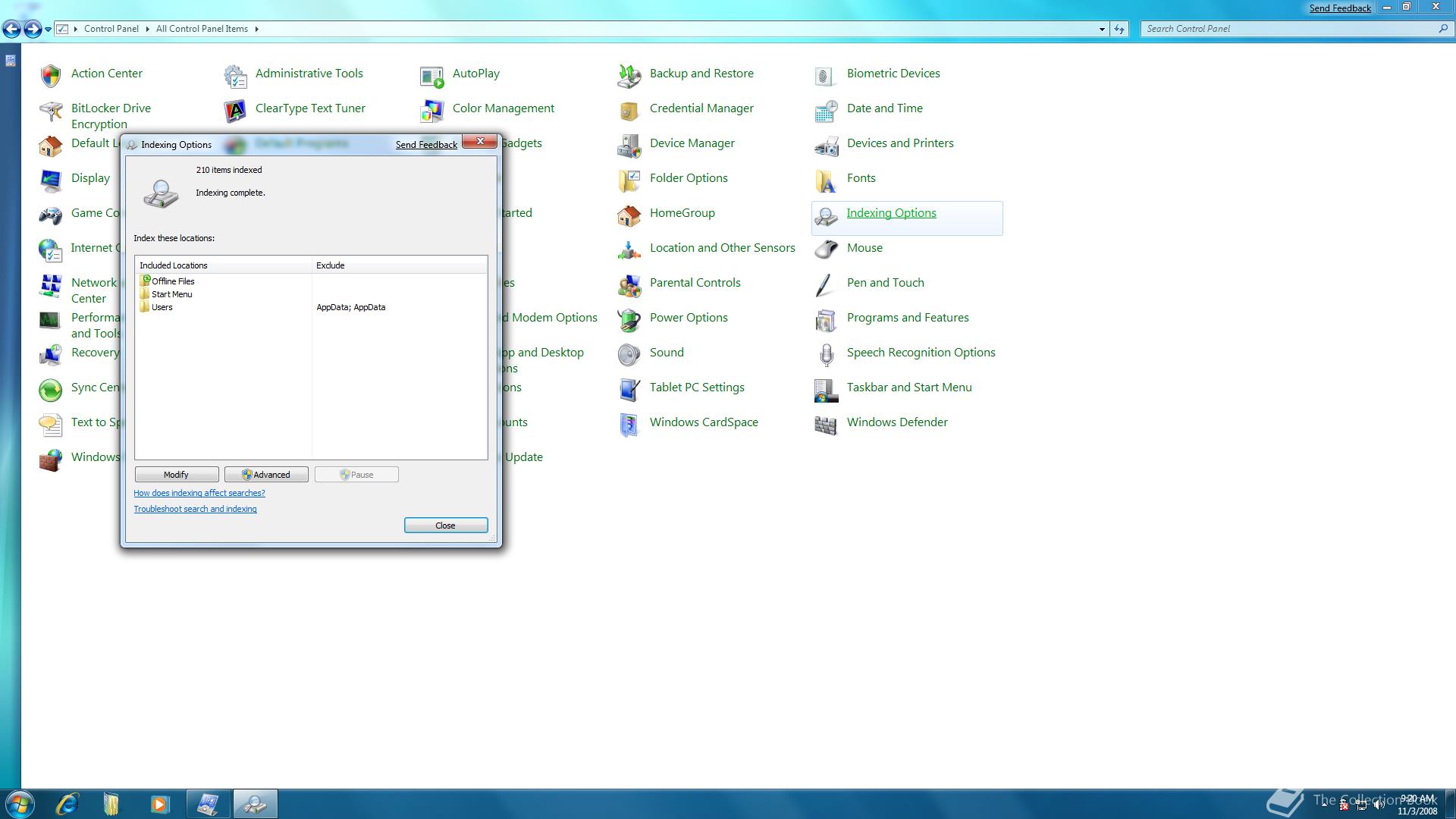Click the Included Locations column header
The height and width of the screenshot is (819, 1456).
[x=224, y=265]
